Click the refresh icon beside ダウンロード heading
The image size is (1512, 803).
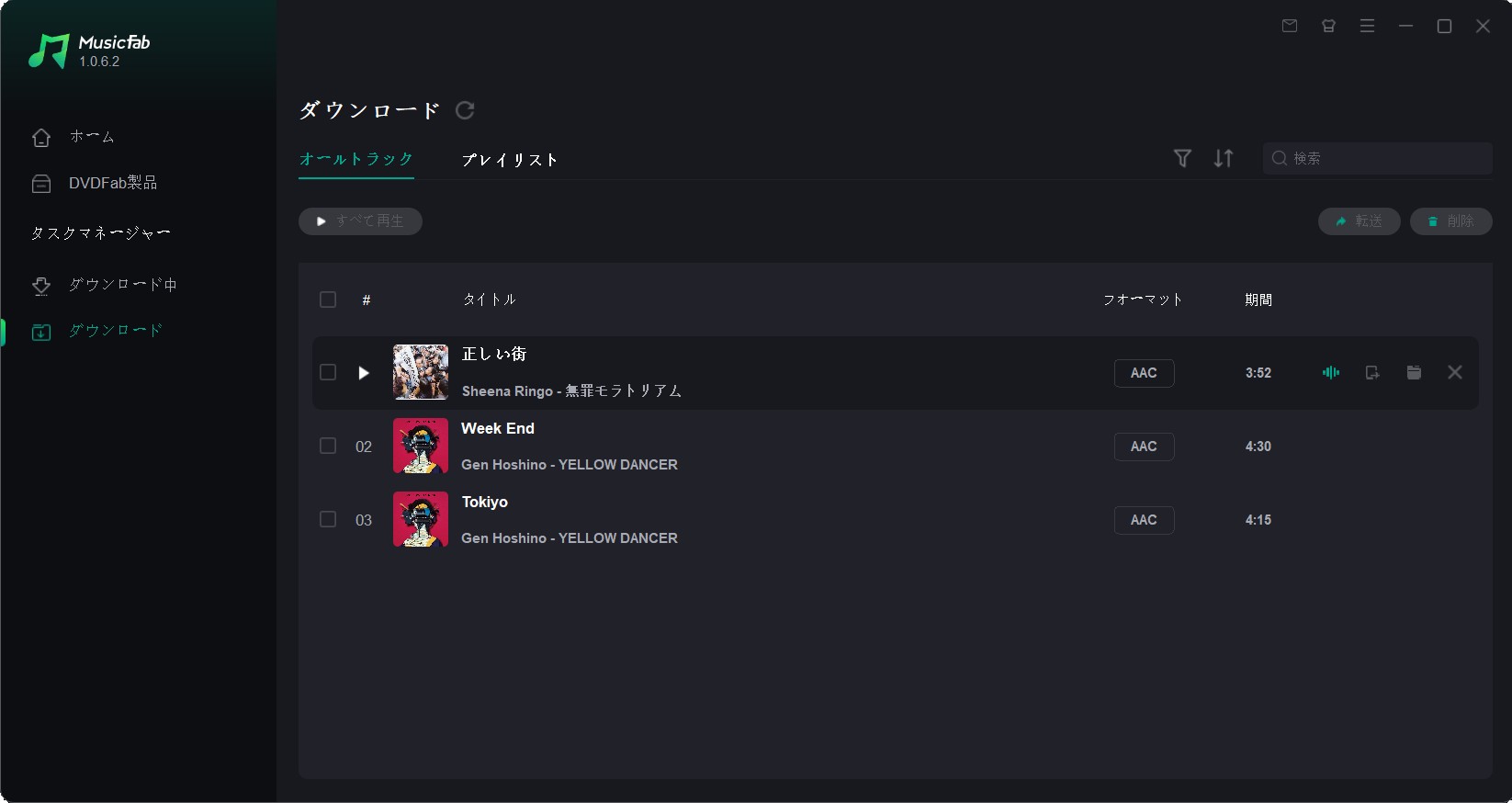465,110
